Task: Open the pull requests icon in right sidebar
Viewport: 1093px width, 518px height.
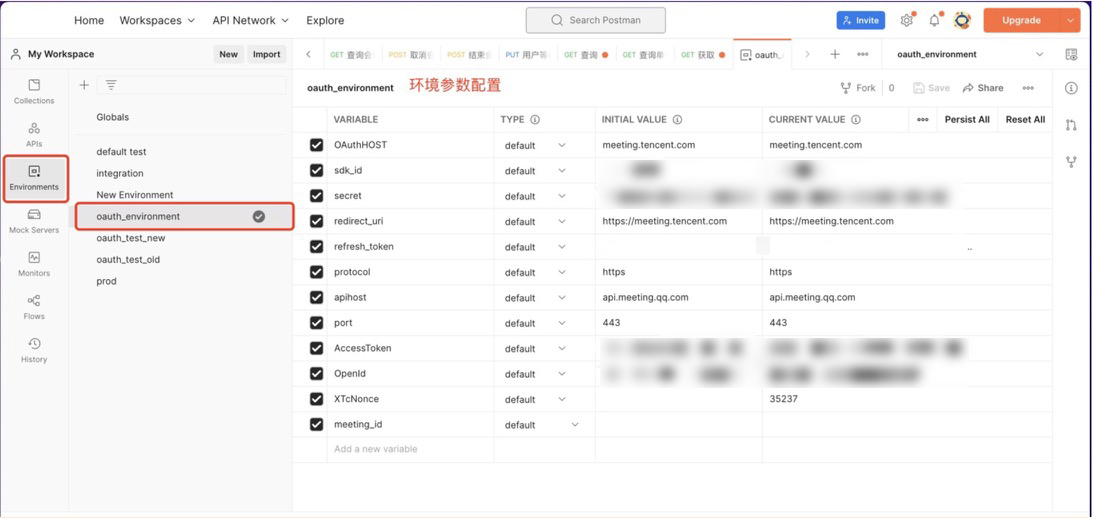Action: 1071,125
